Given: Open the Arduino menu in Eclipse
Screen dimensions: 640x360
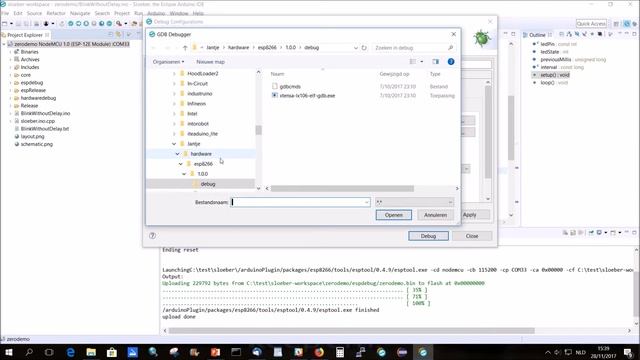Looking at the screenshot, I should pyautogui.click(x=156, y=13).
